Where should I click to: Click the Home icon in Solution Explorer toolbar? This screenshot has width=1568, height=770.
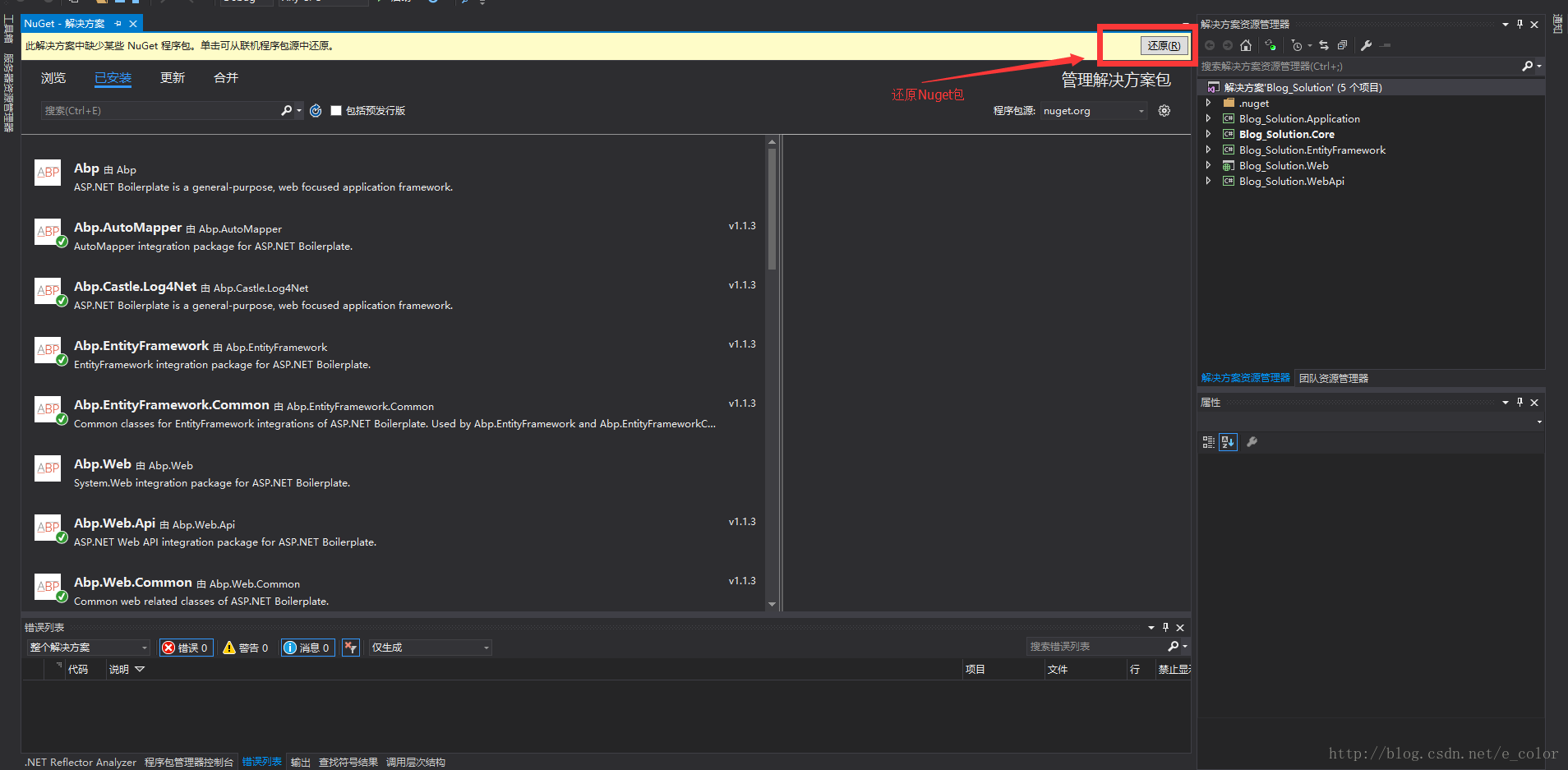tap(1246, 45)
